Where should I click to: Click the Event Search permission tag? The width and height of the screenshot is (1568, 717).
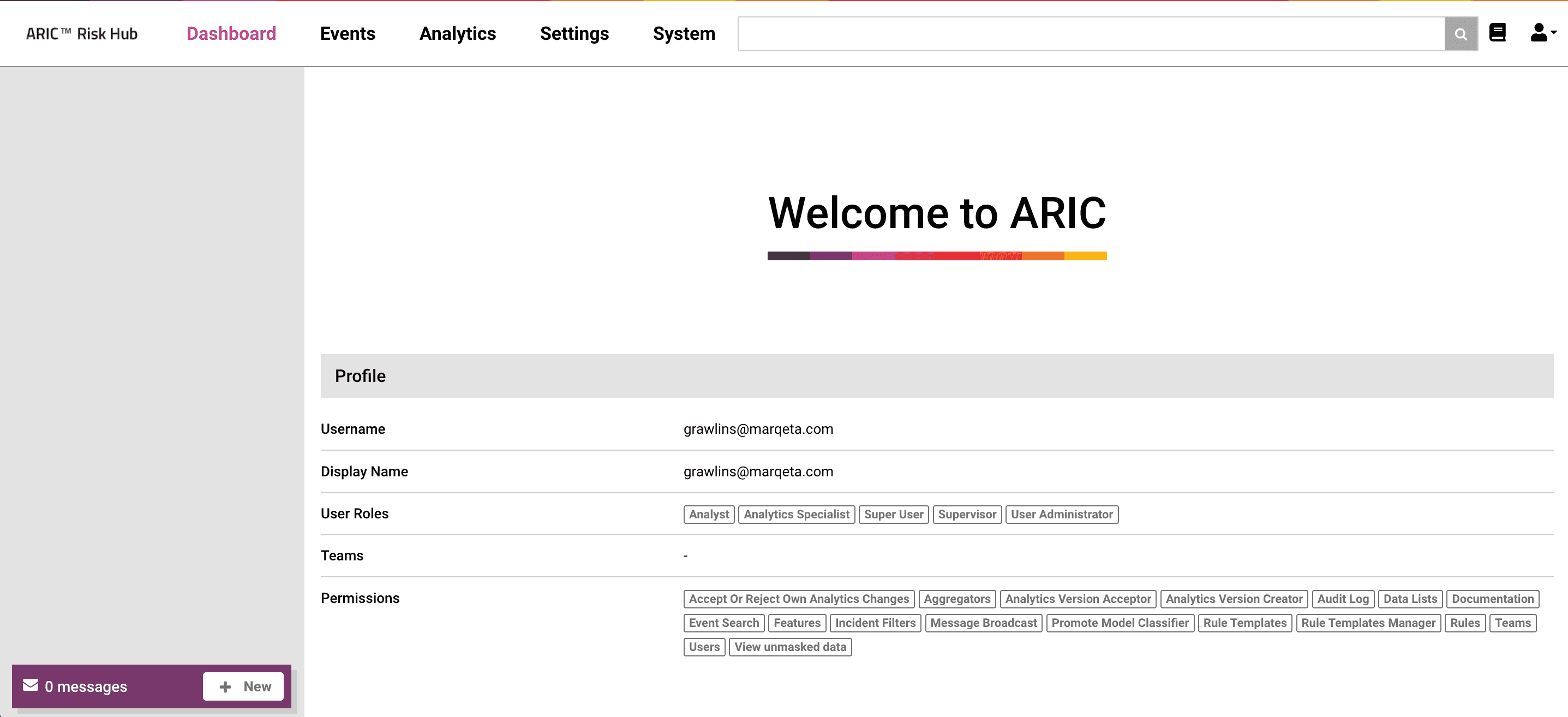724,623
